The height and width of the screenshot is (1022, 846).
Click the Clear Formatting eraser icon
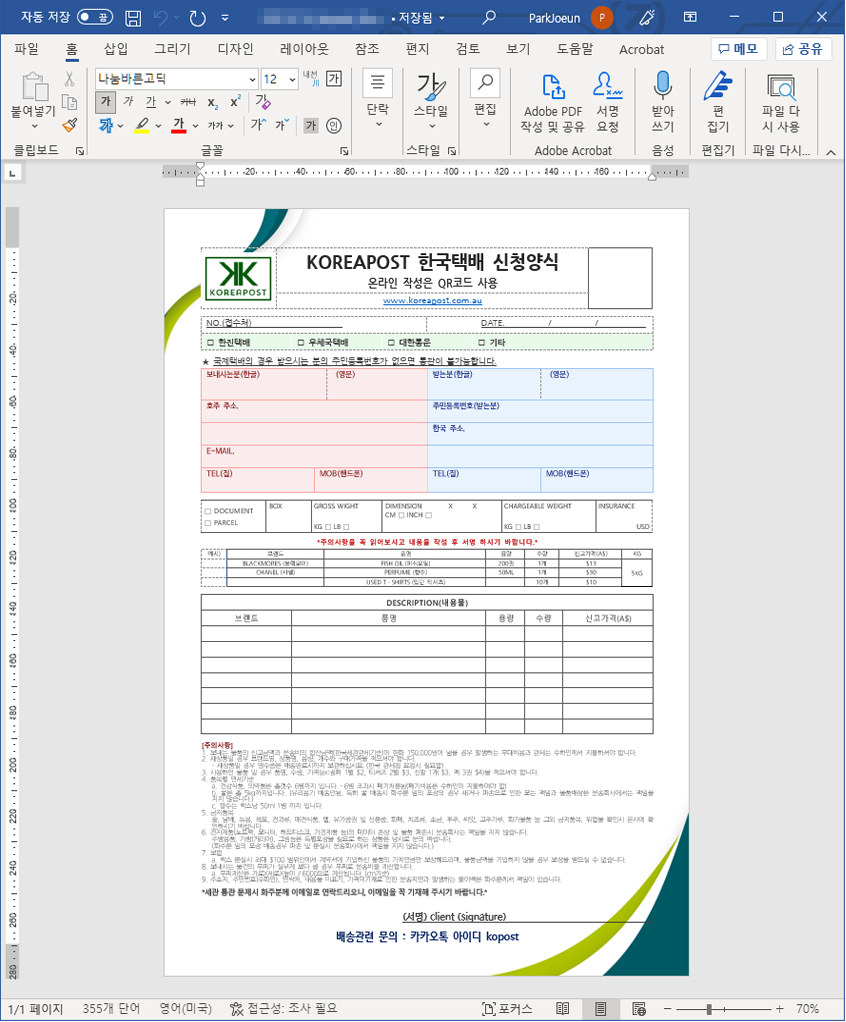point(263,102)
